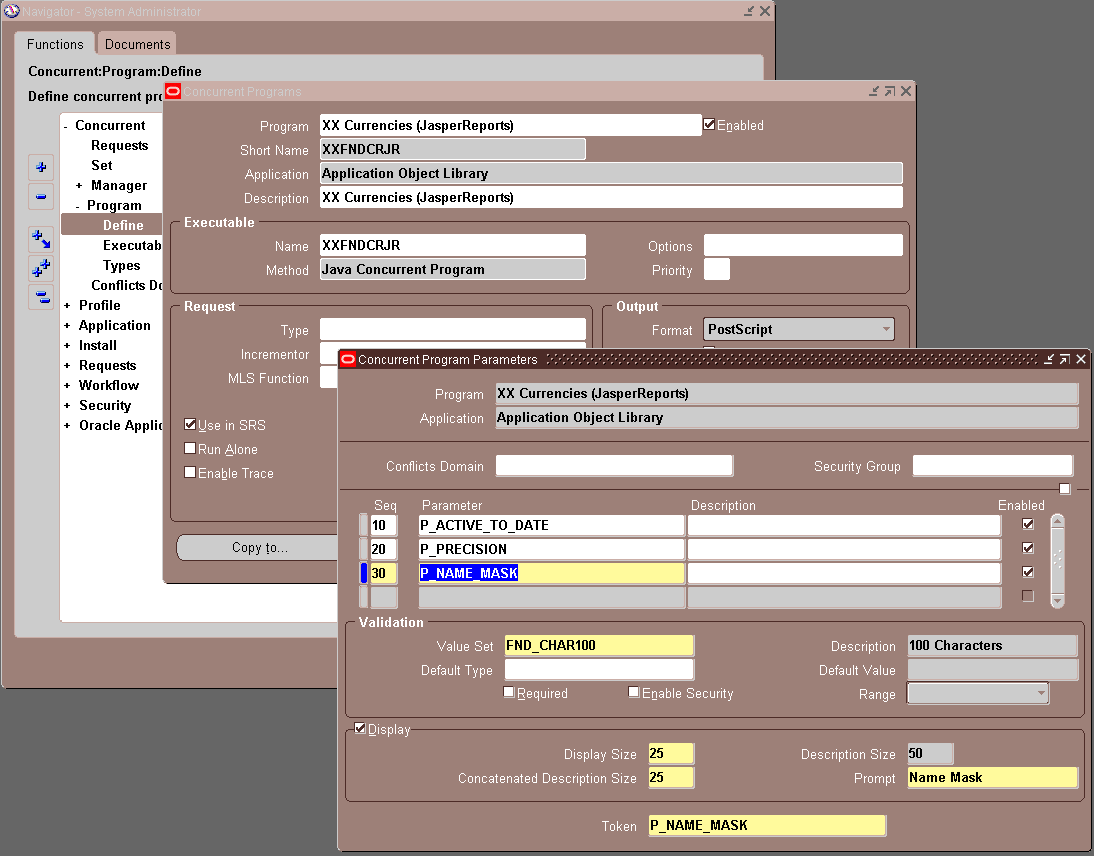This screenshot has width=1094, height=856.
Task: Switch to the Documents tab
Action: 137,44
